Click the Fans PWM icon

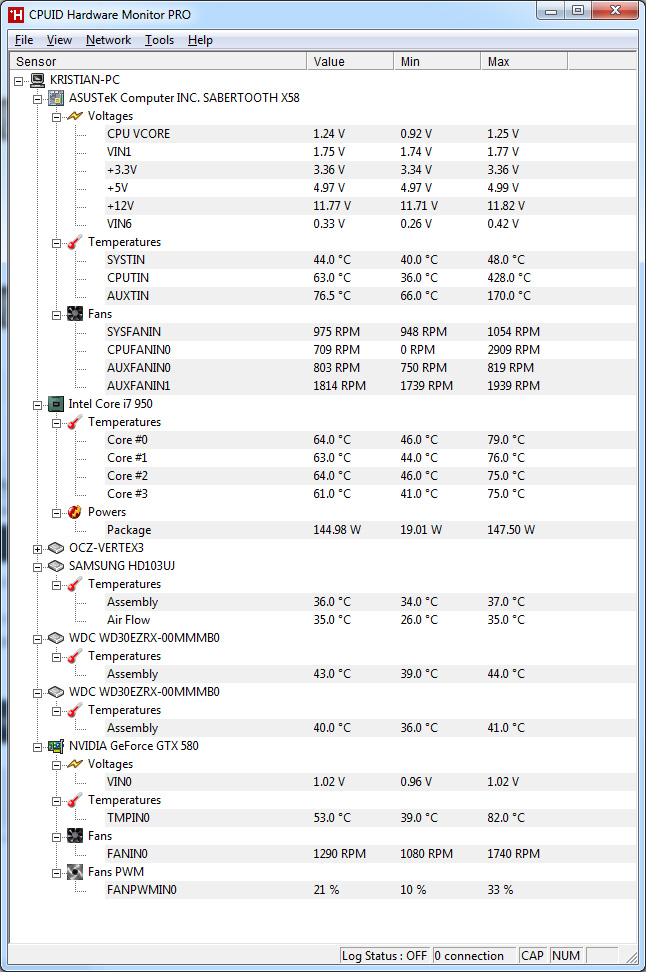75,872
